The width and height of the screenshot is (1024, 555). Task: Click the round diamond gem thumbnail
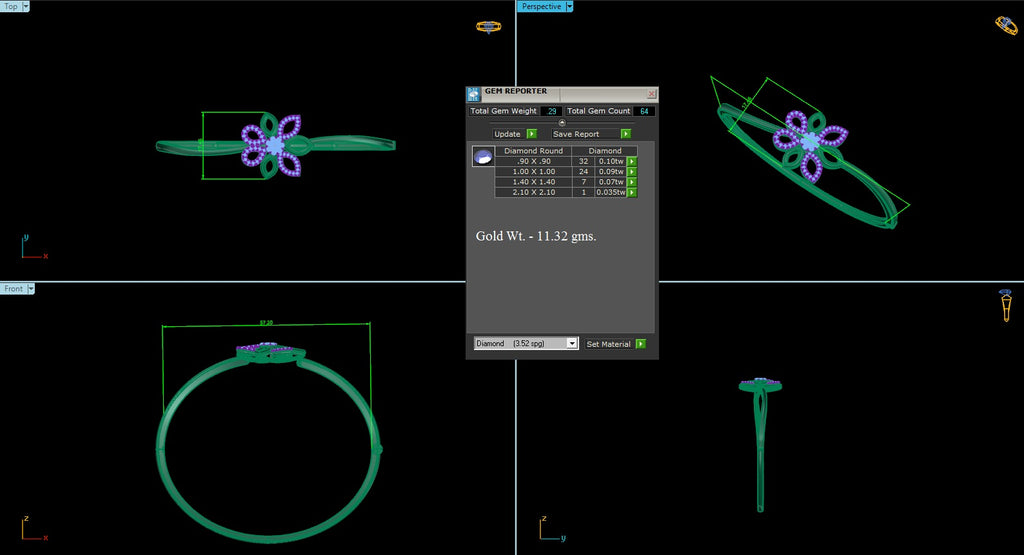coord(483,157)
